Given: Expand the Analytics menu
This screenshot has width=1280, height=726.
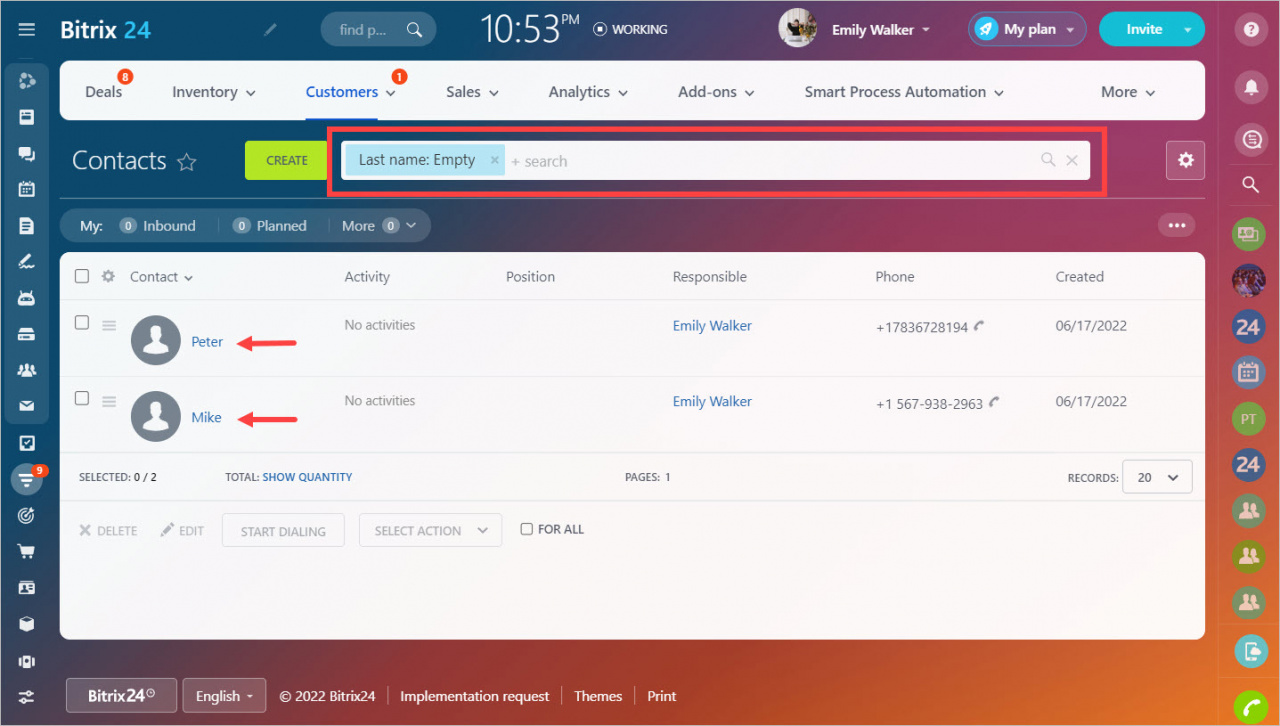Looking at the screenshot, I should point(588,92).
